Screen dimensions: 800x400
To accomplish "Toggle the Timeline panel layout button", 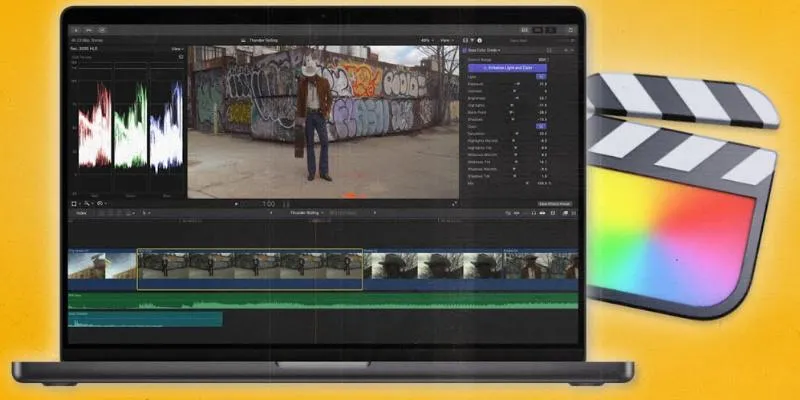I will 537,30.
